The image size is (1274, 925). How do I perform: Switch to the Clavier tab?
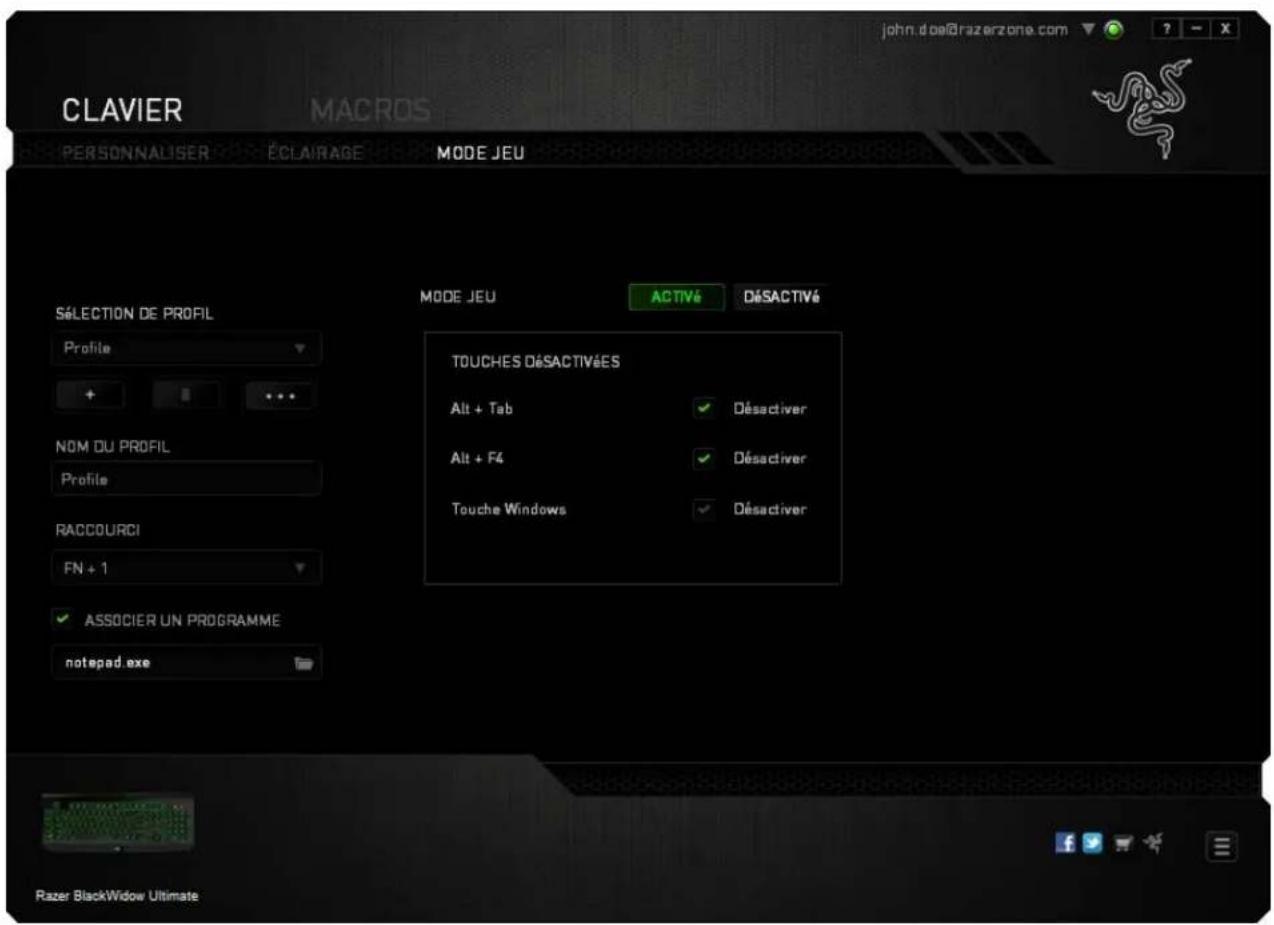coord(122,110)
